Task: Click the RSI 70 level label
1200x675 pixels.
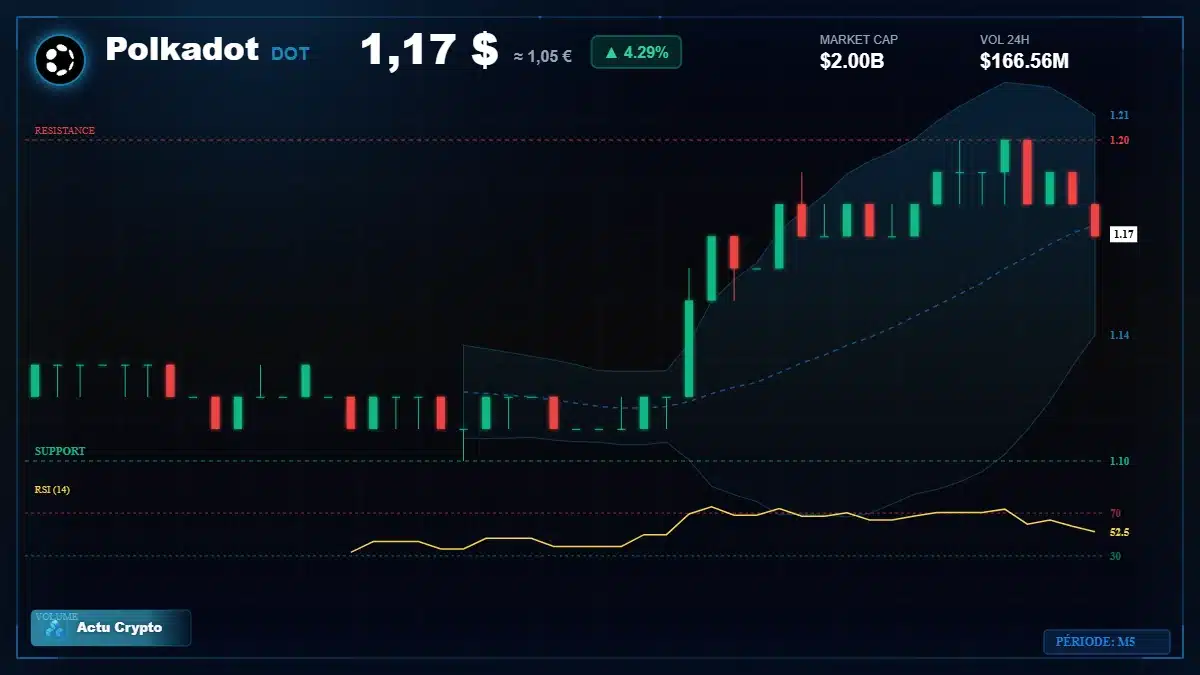Action: tap(1115, 513)
